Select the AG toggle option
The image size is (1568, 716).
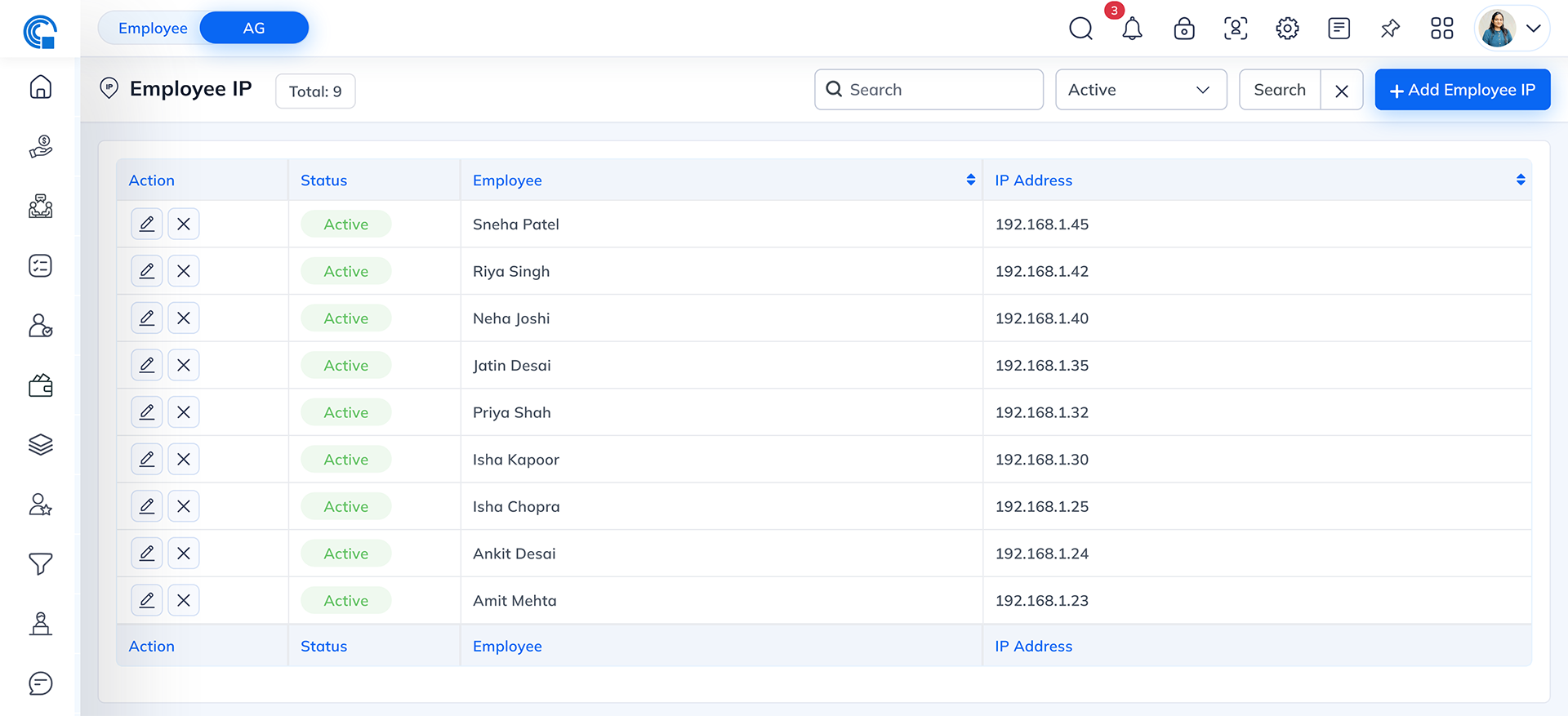[254, 28]
